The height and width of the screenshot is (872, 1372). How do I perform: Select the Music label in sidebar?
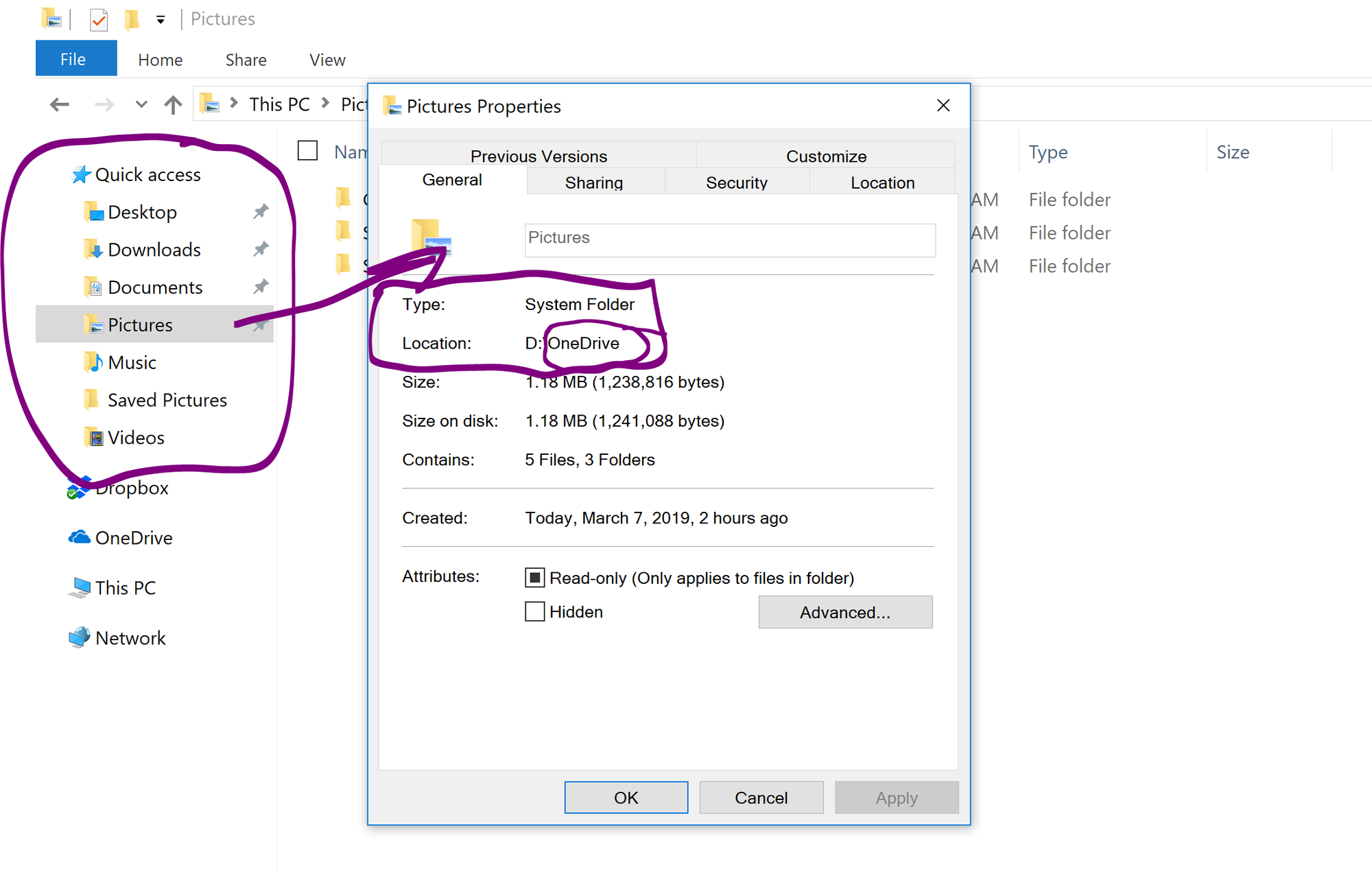(132, 362)
